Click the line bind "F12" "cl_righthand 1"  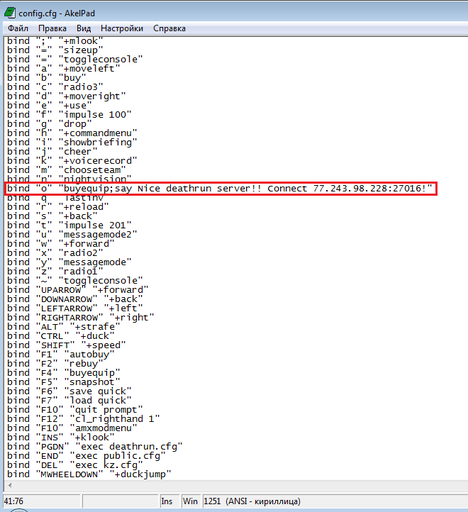[83, 419]
